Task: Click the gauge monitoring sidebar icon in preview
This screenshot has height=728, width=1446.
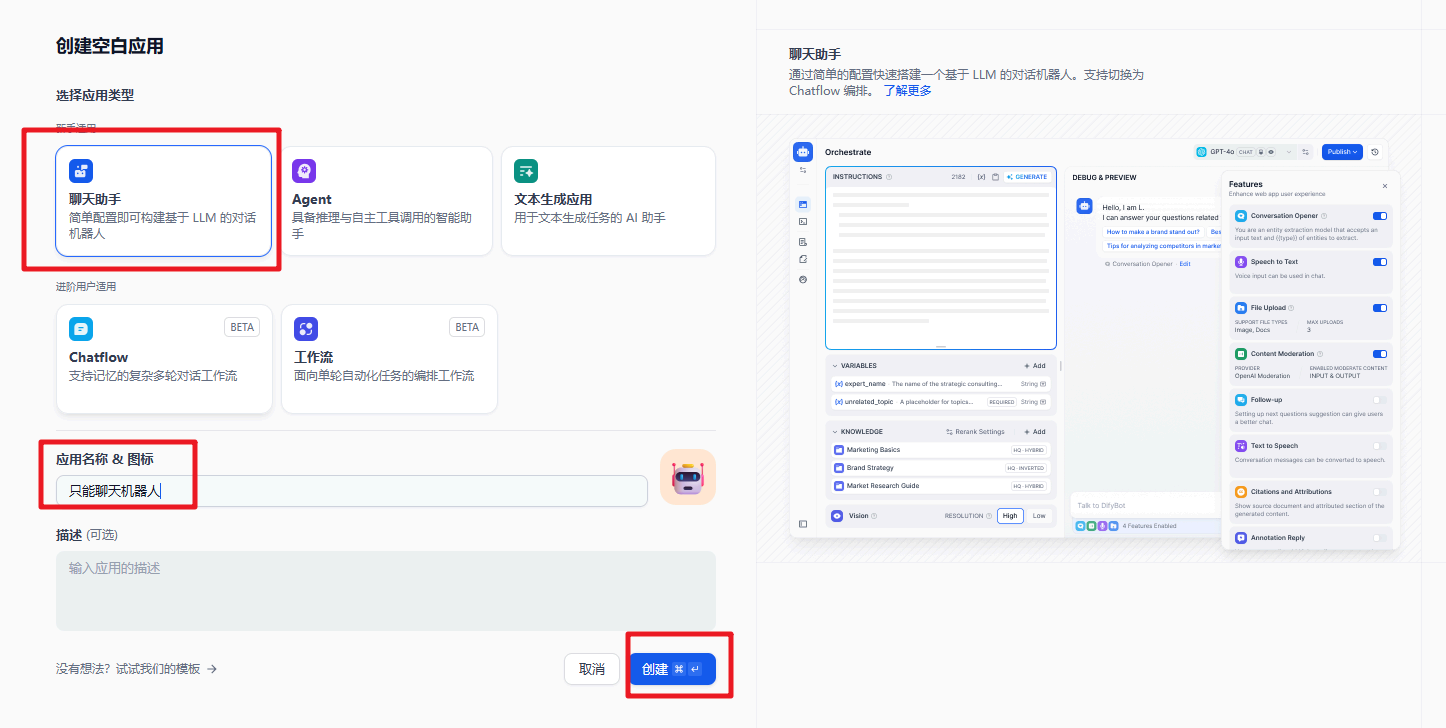Action: tap(803, 280)
